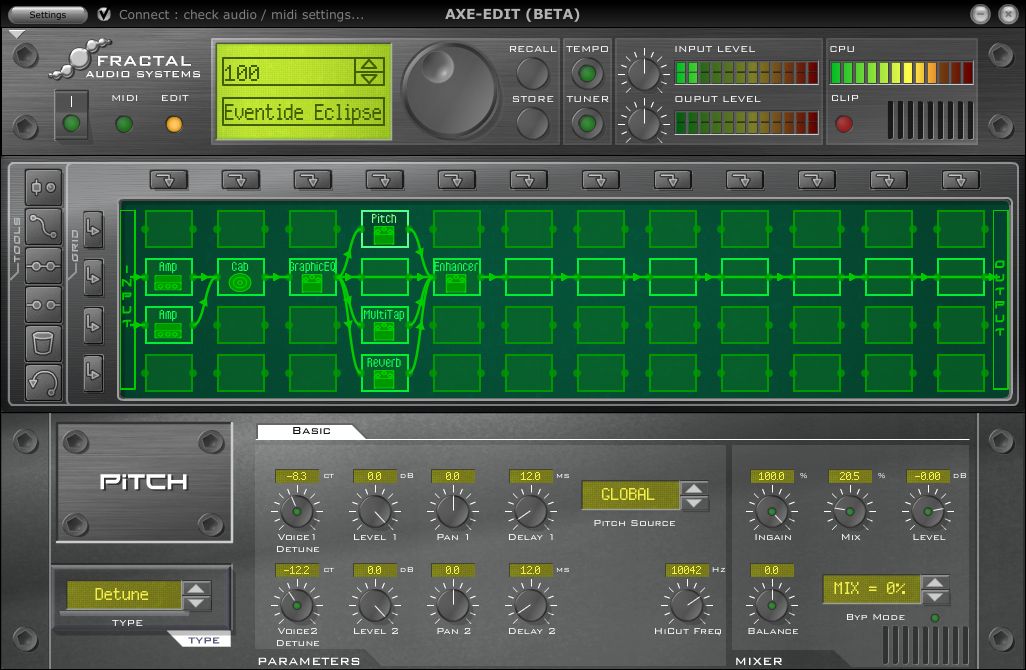Open the Settings menu

[48, 14]
